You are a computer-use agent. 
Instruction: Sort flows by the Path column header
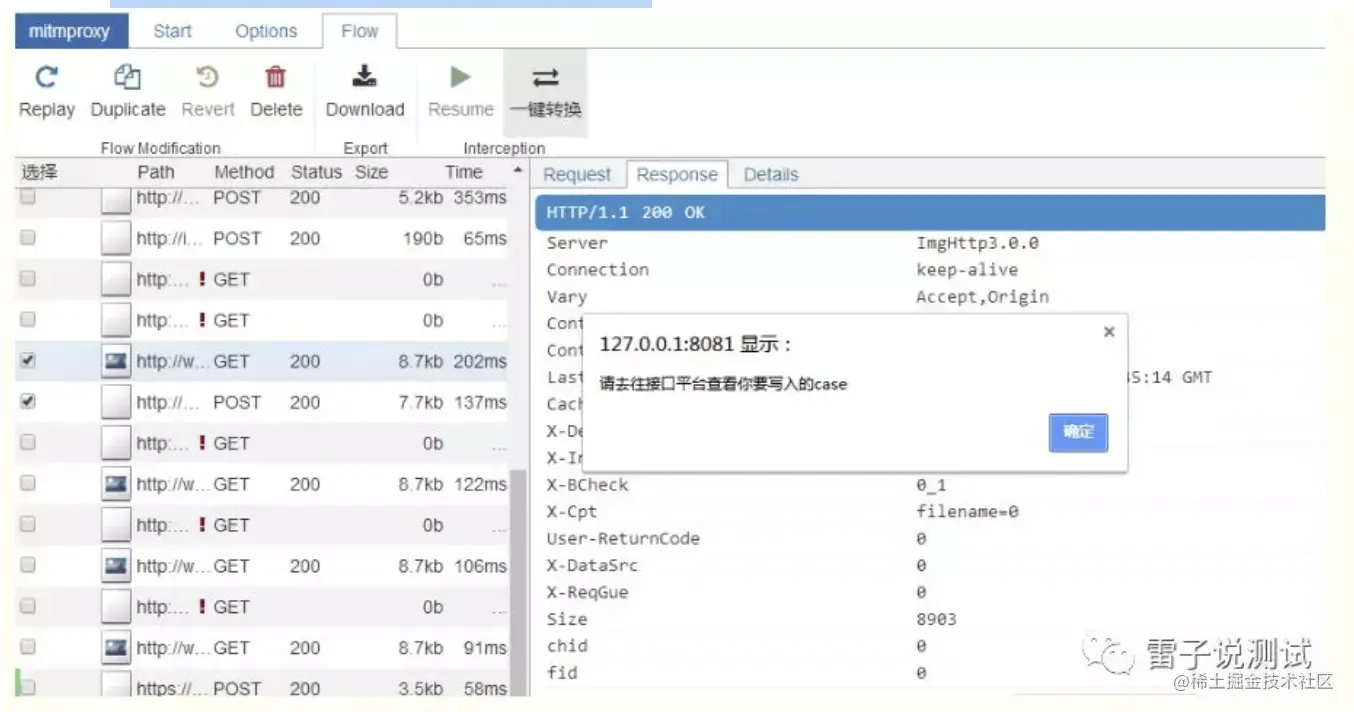156,172
